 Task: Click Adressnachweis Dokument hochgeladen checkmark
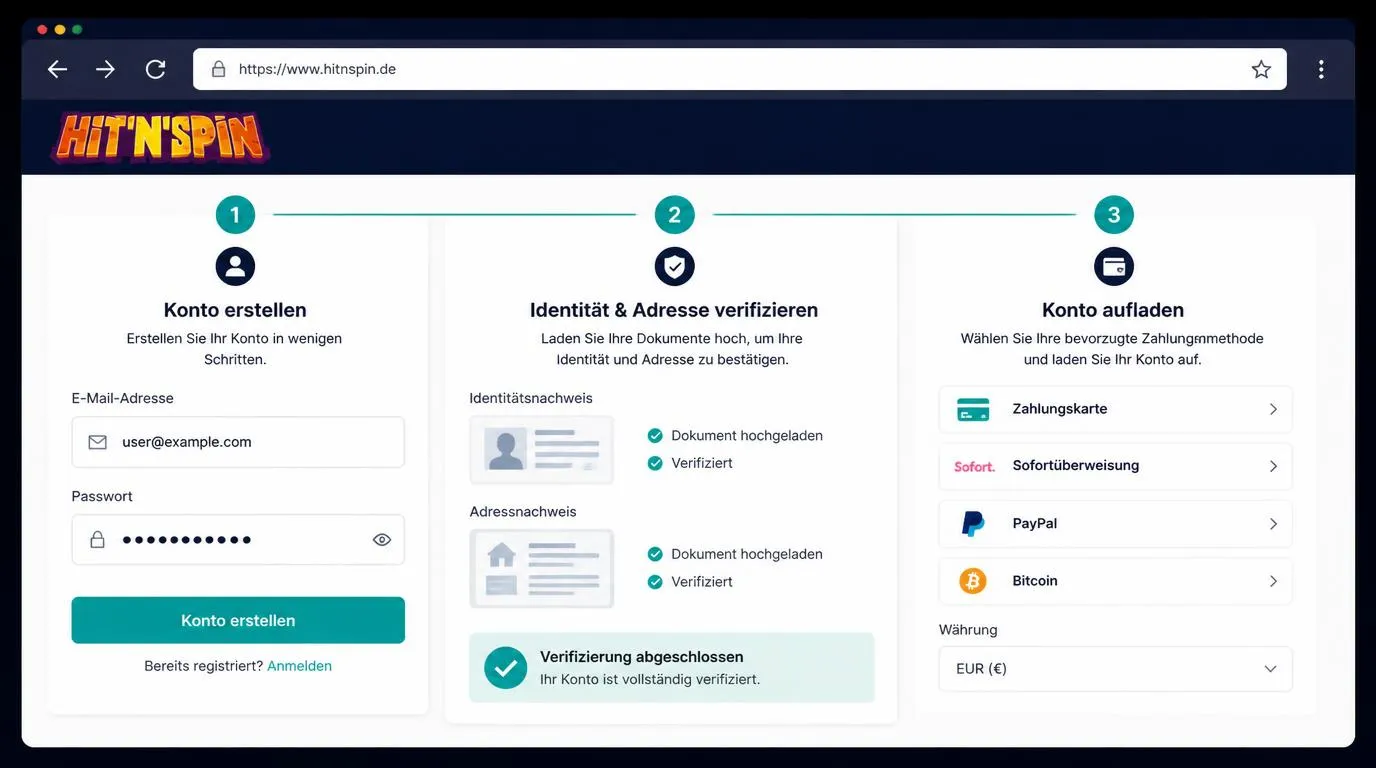click(x=655, y=554)
